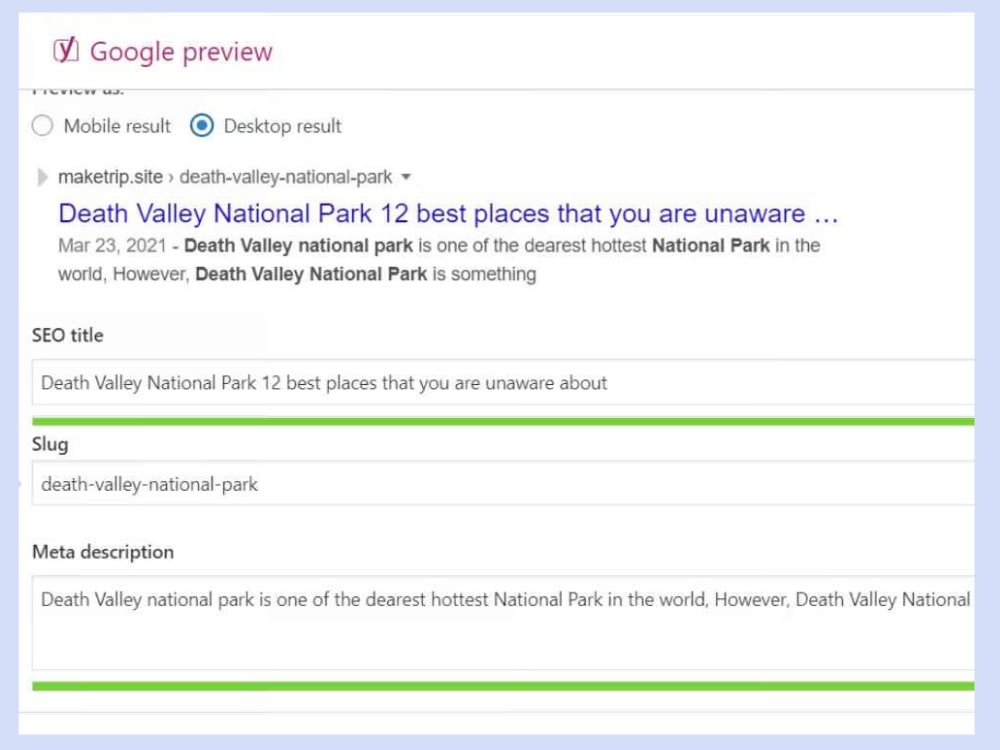Click the Slug field label
This screenshot has height=750, width=1000.
(x=50, y=444)
